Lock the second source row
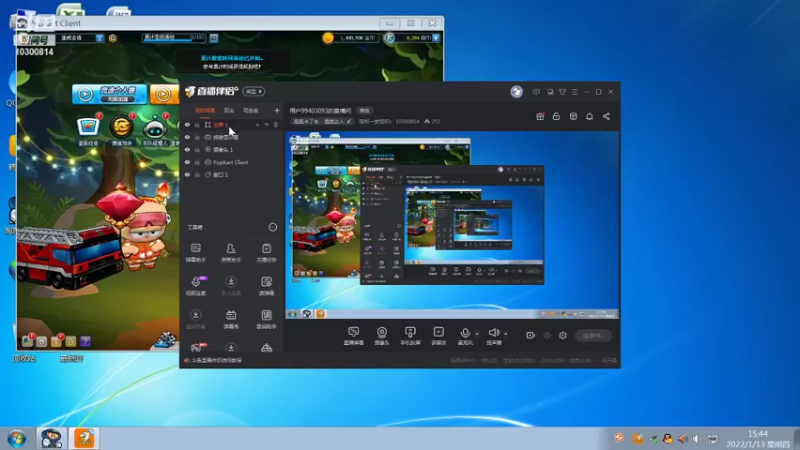This screenshot has width=800, height=450. [x=197, y=137]
